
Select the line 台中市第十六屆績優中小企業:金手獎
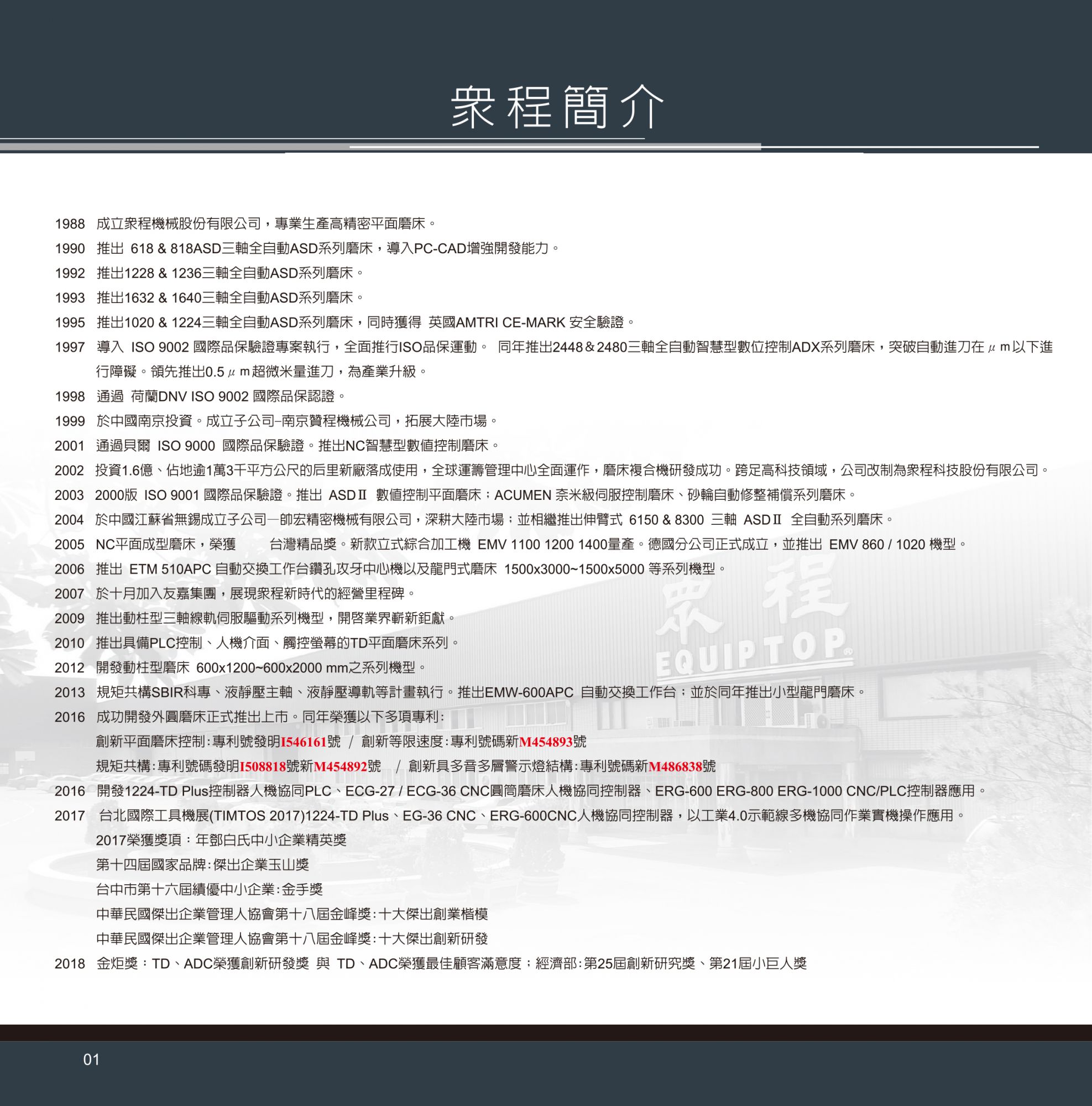(x=210, y=890)
